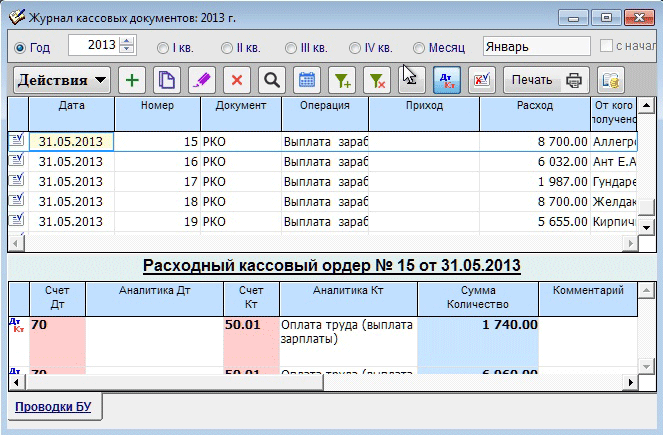Select the Год radio button
The width and height of the screenshot is (663, 435).
20,48
